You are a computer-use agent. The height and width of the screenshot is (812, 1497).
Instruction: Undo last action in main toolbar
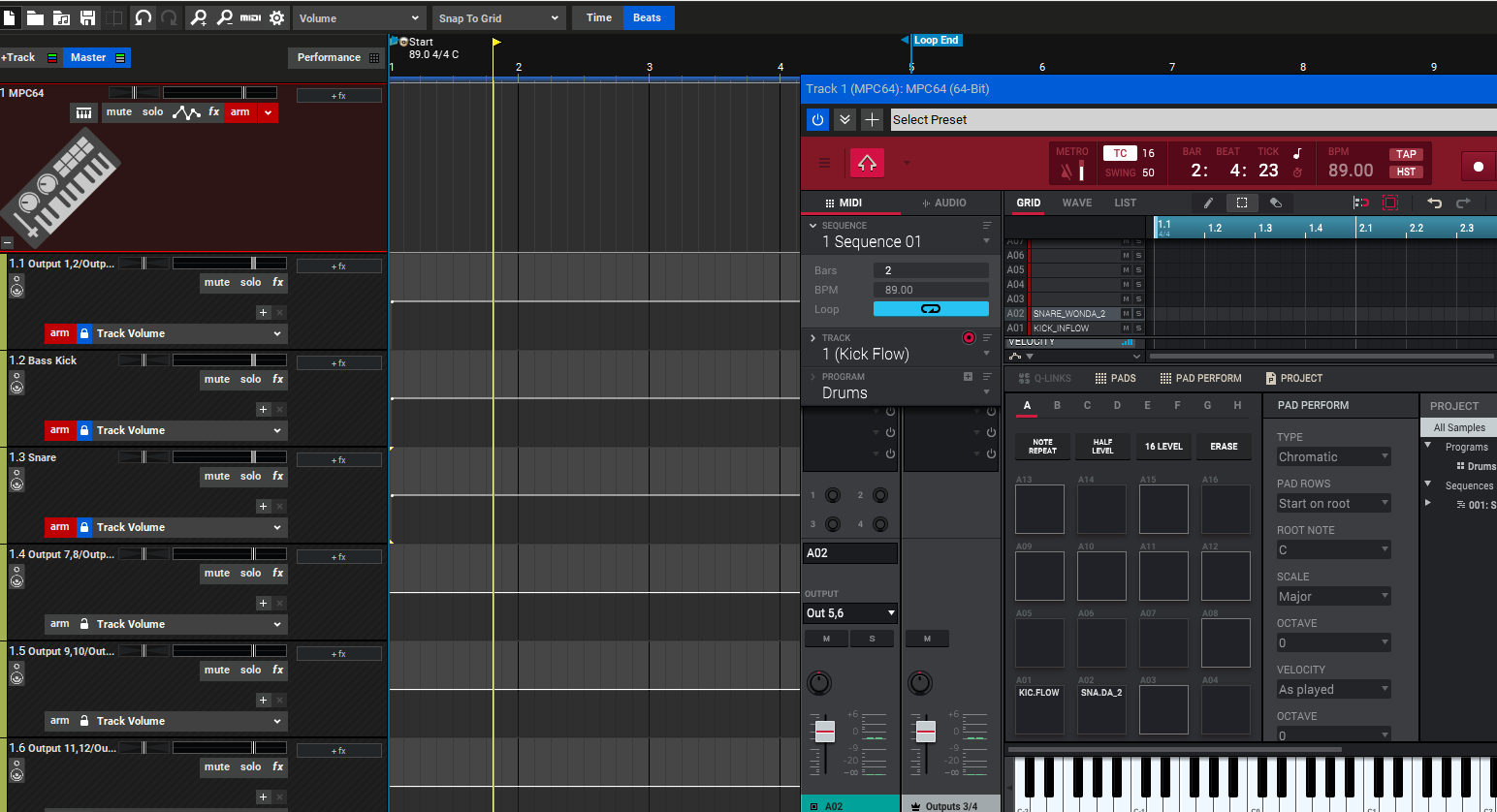click(x=143, y=17)
